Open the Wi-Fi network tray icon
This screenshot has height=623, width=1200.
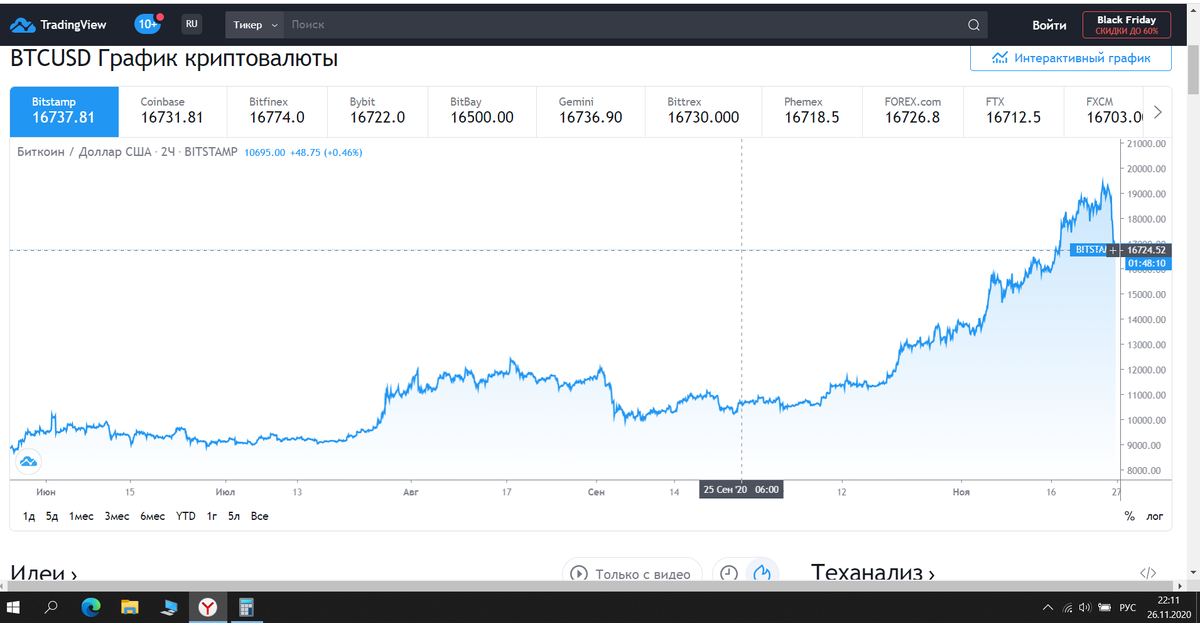[x=1067, y=607]
